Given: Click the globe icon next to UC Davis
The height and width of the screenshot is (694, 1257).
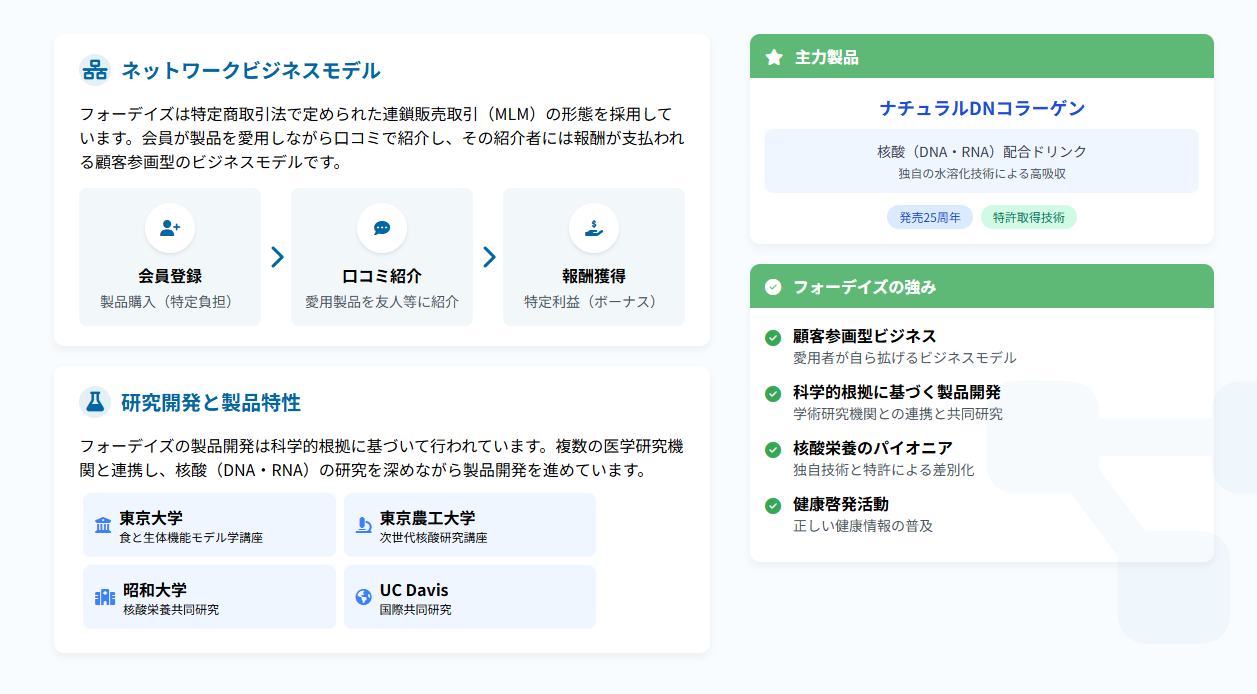Looking at the screenshot, I should pyautogui.click(x=364, y=597).
